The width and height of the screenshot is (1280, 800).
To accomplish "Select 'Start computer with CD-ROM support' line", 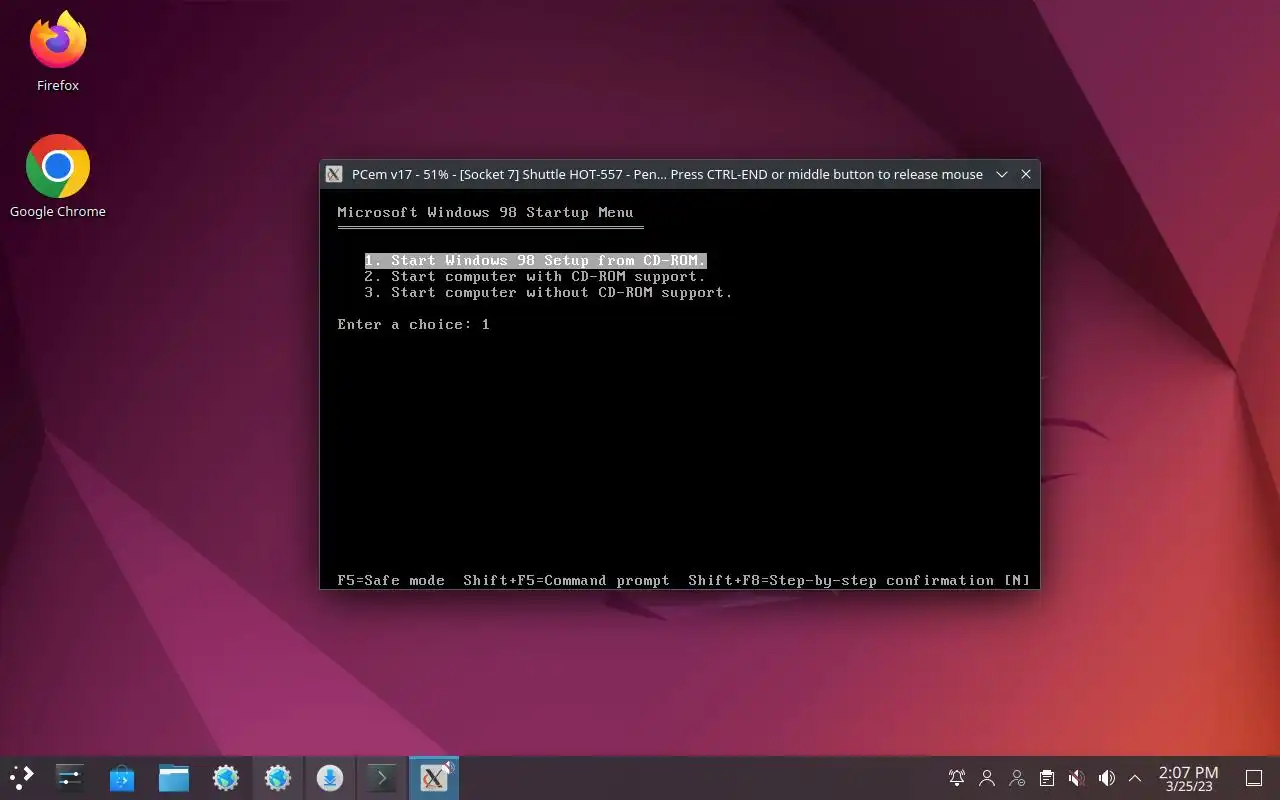I will (535, 276).
